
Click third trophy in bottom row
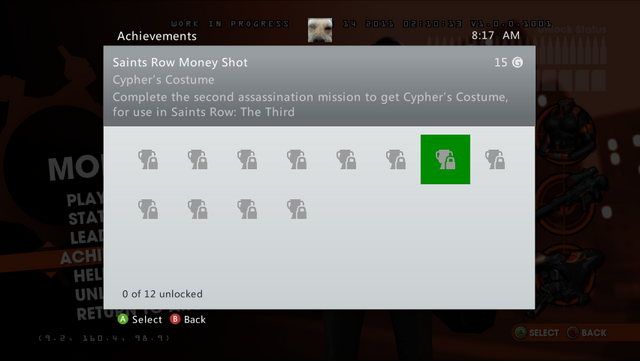247,209
